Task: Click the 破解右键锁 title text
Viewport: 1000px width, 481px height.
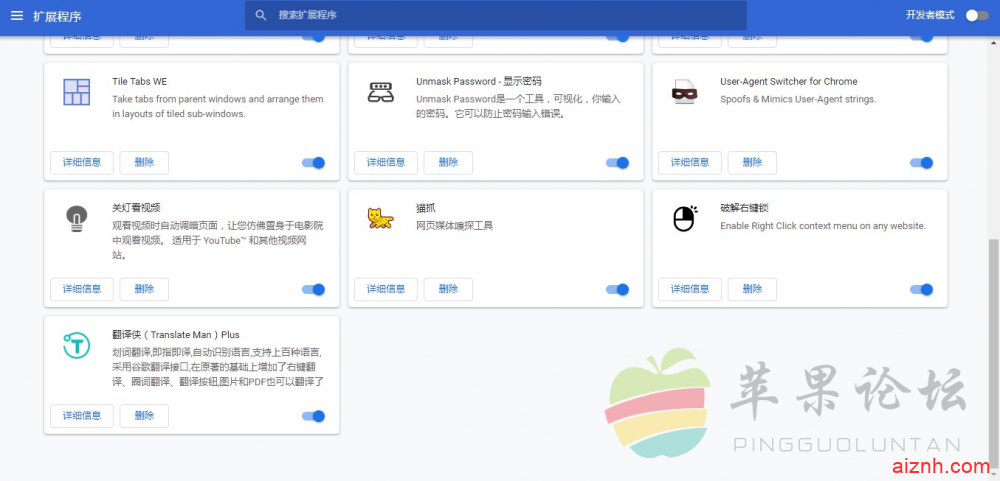Action: (744, 208)
